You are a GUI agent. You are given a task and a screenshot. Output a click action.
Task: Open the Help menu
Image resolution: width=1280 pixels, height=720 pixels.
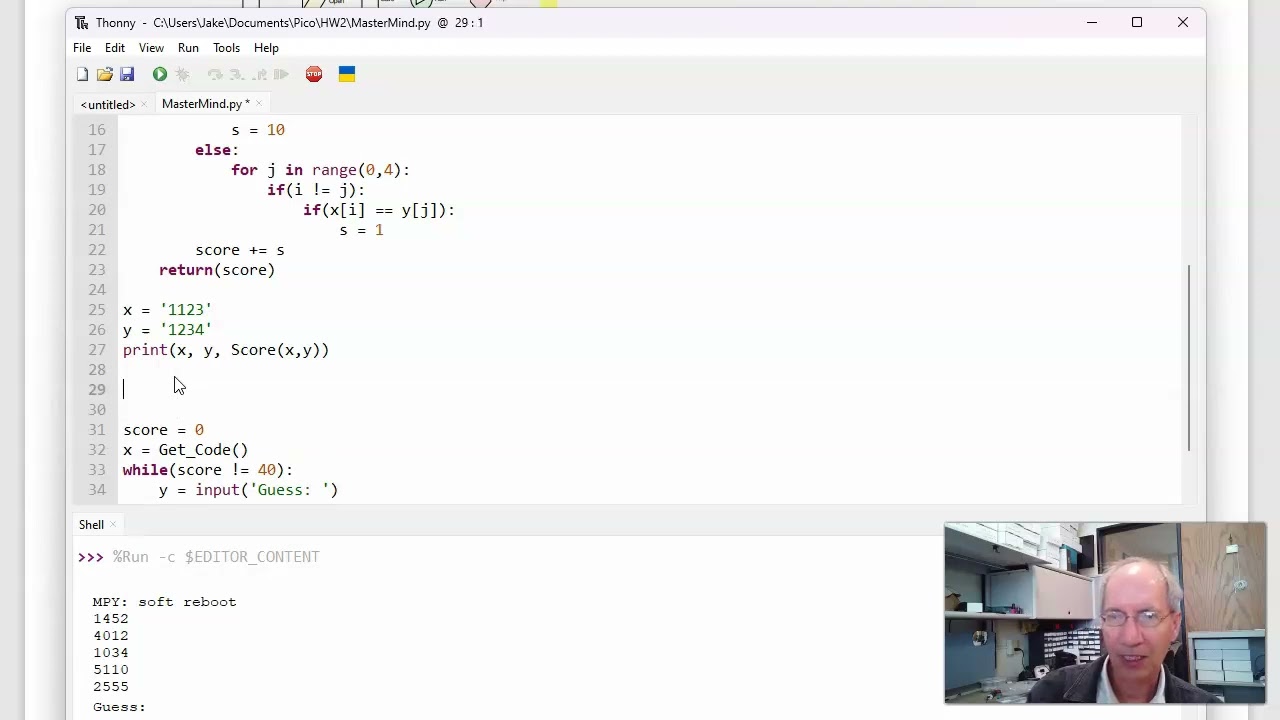pyautogui.click(x=266, y=48)
